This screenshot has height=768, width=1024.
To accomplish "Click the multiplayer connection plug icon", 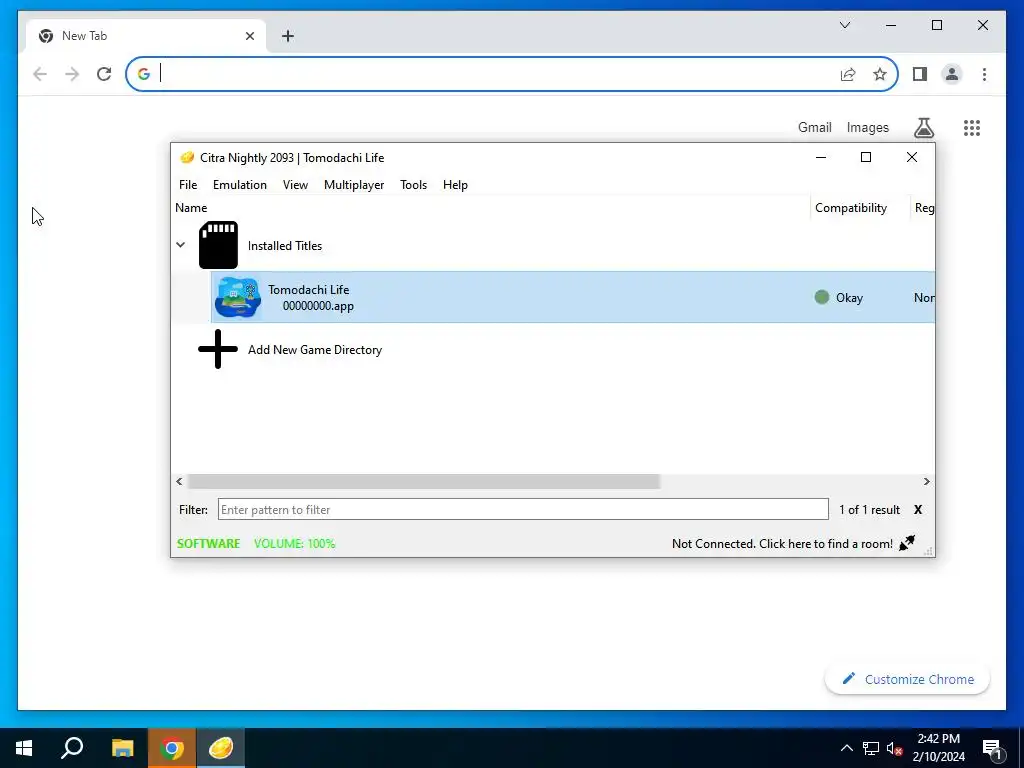I will point(907,543).
